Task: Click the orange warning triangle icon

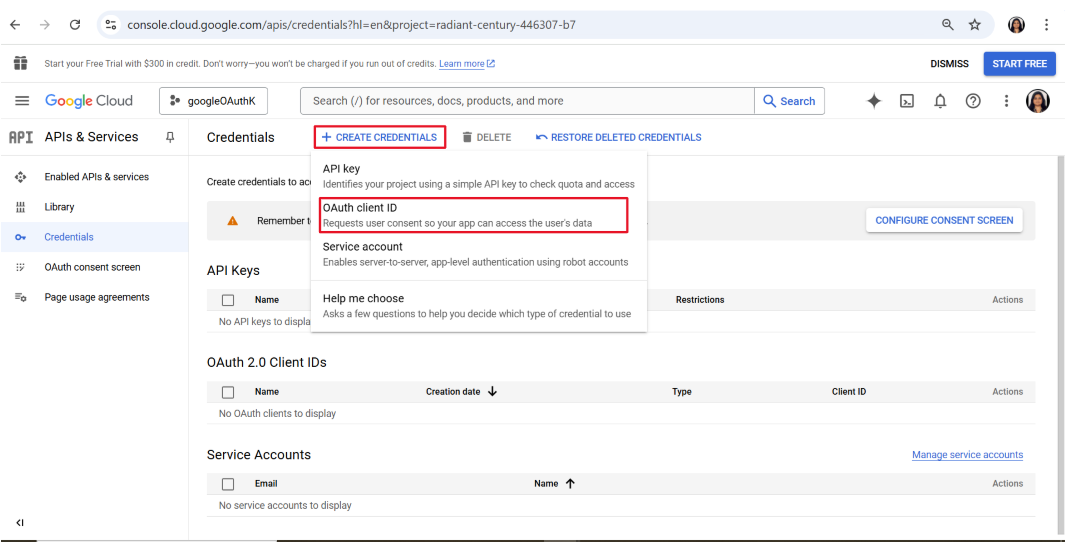Action: click(x=232, y=220)
